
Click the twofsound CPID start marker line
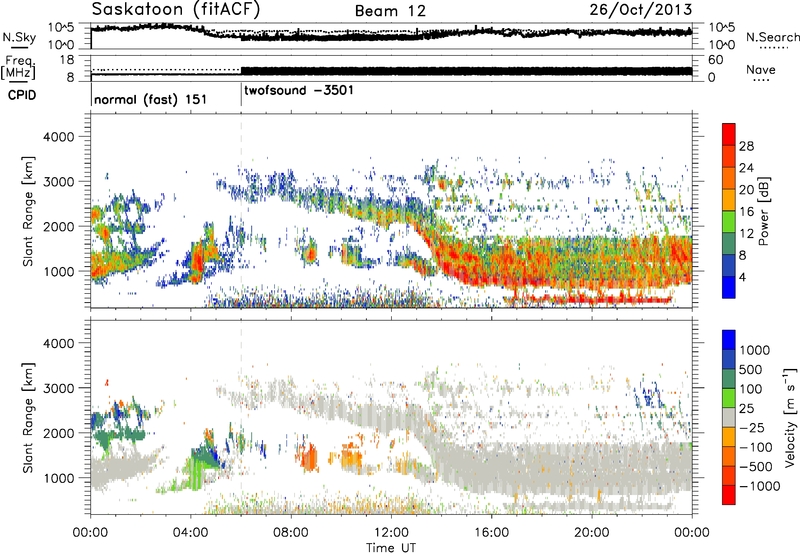[241, 95]
